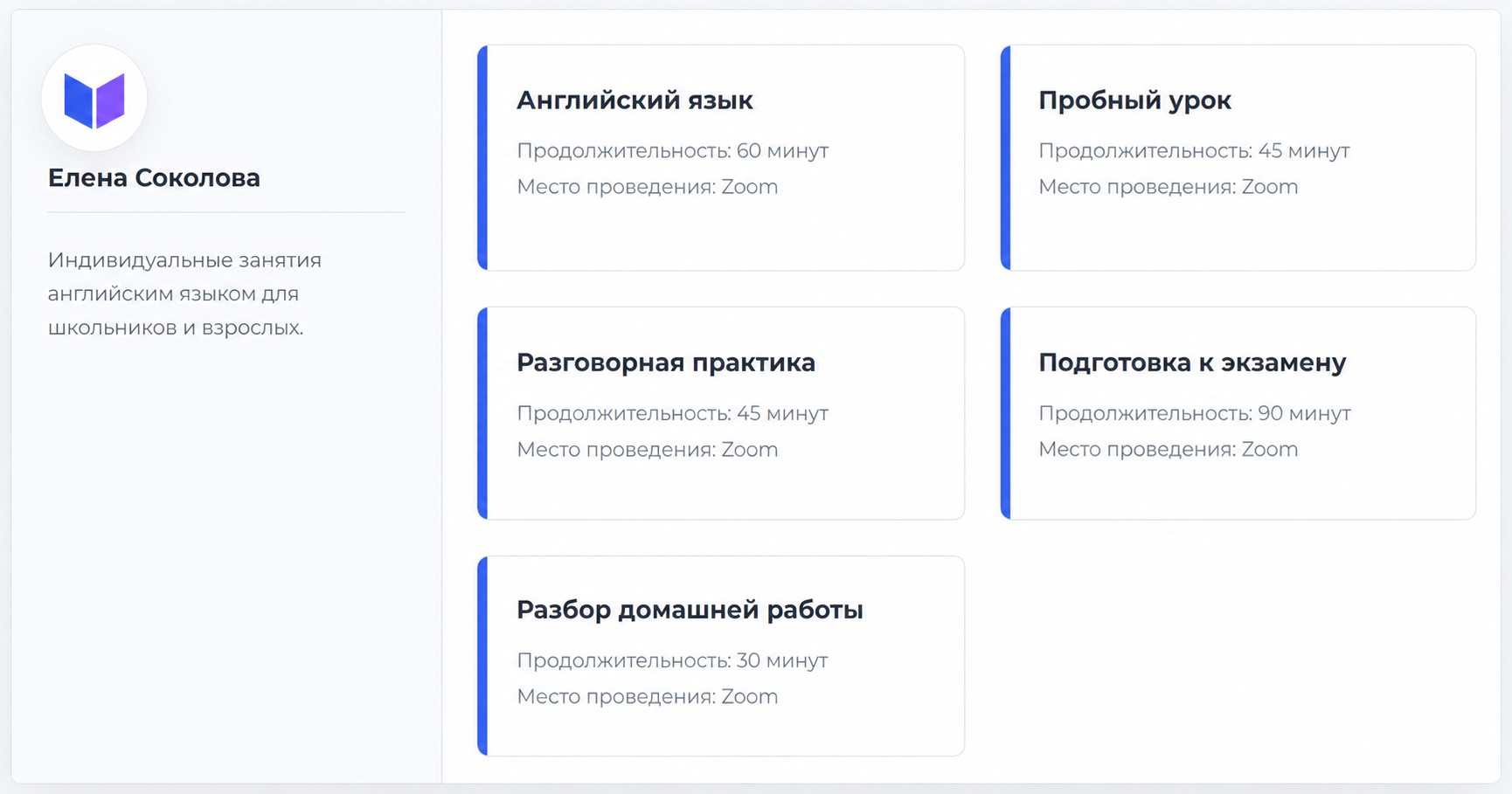Screen dimensions: 1512x794
Task: Click Место проведения: Zoom in Разговорная практика card
Action: (x=648, y=450)
